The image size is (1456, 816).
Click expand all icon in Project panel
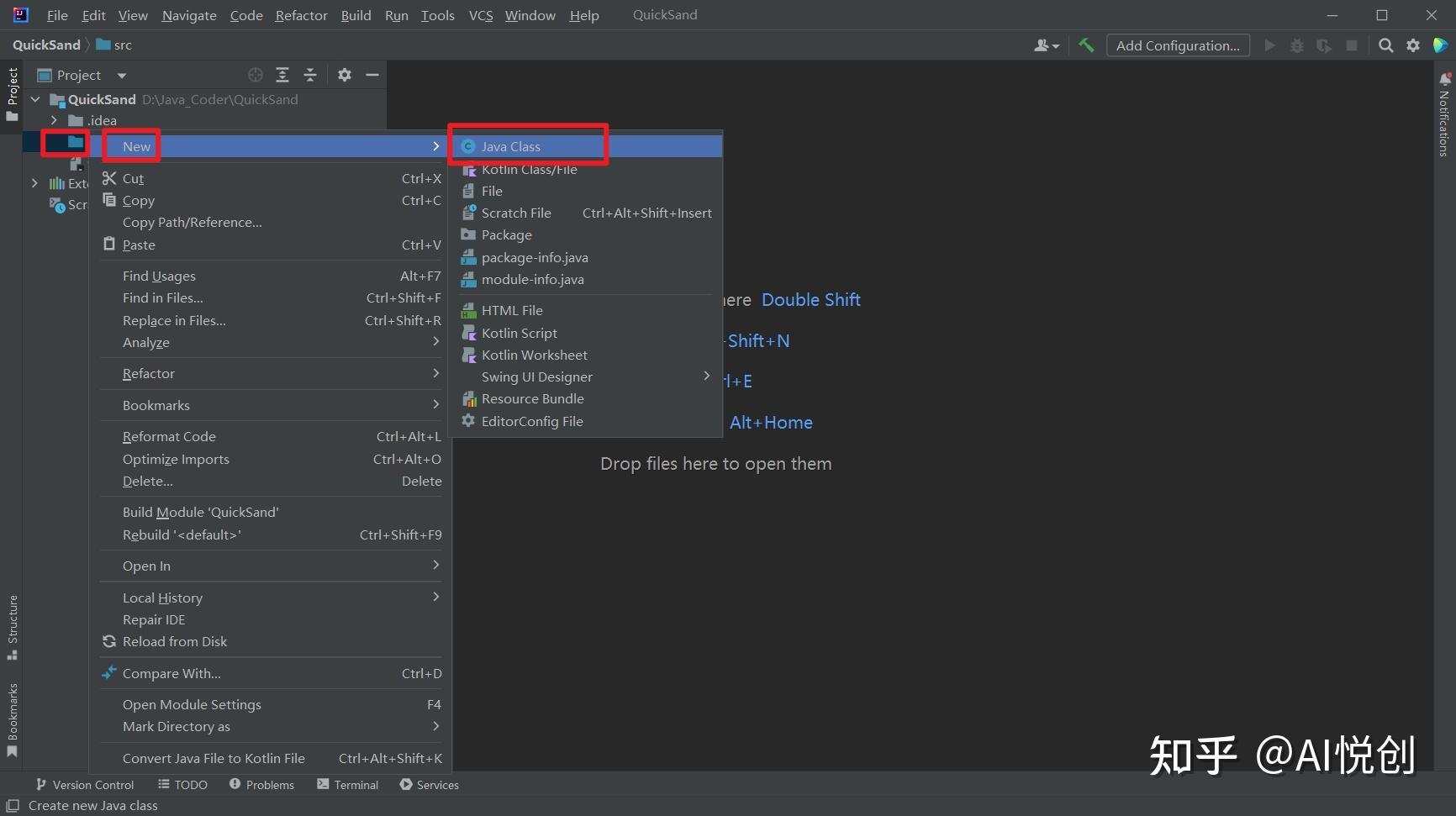(x=282, y=75)
